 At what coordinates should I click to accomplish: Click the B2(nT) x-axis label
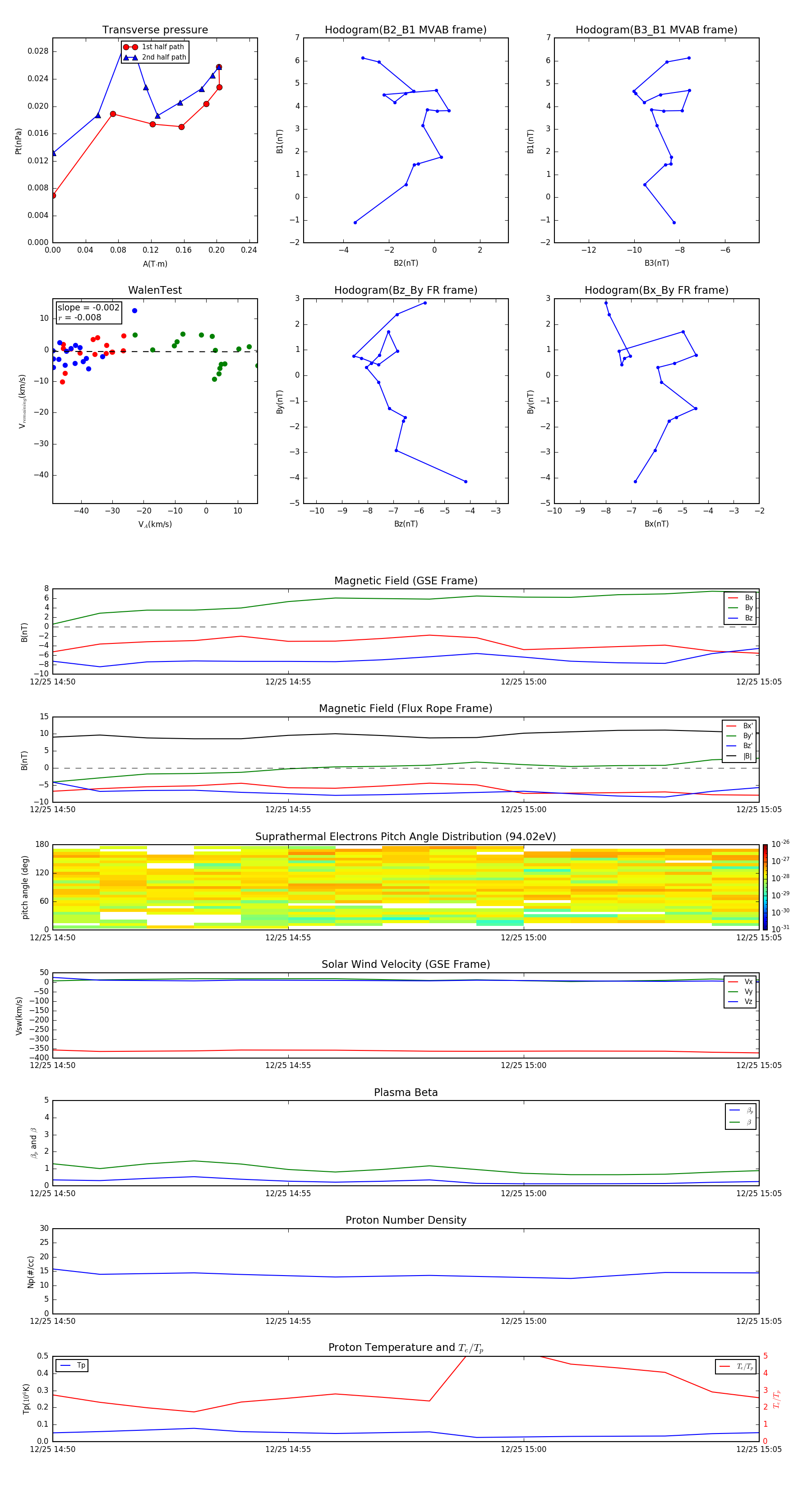click(406, 263)
